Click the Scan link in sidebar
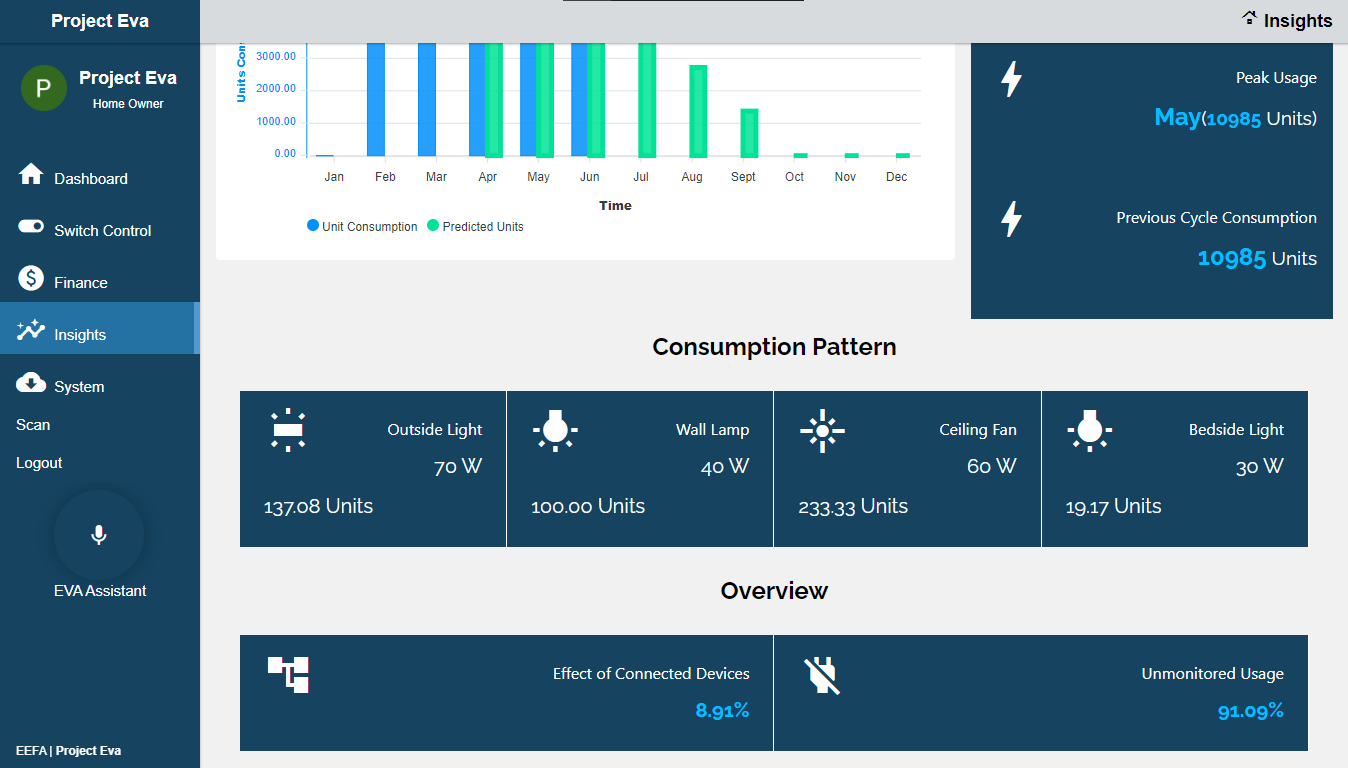This screenshot has height=768, width=1348. pyautogui.click(x=33, y=425)
